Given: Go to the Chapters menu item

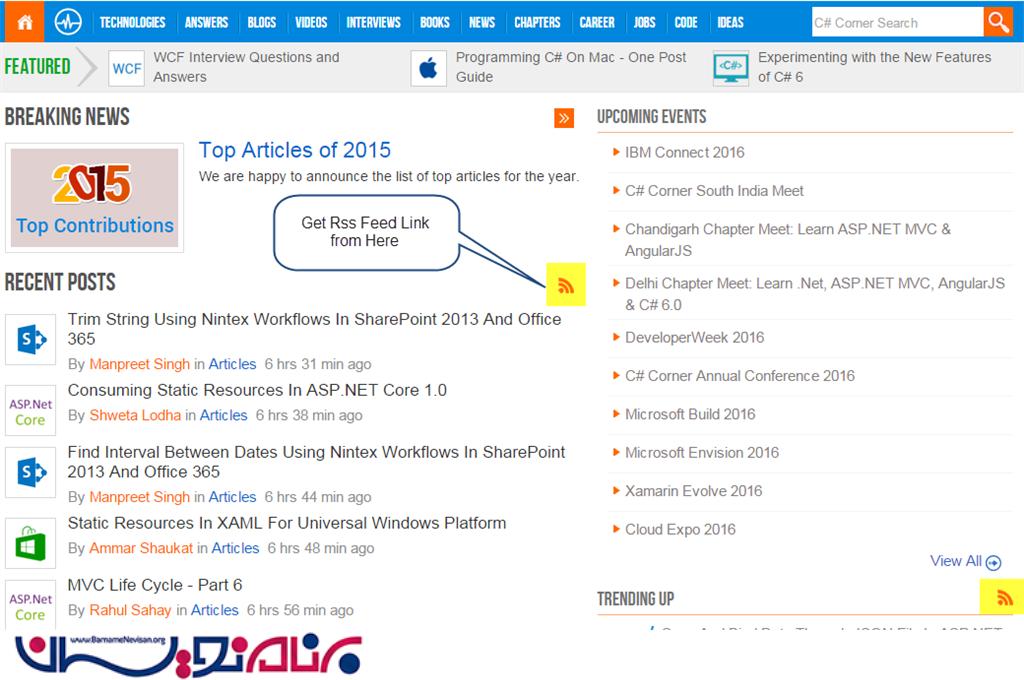Looking at the screenshot, I should pos(537,22).
